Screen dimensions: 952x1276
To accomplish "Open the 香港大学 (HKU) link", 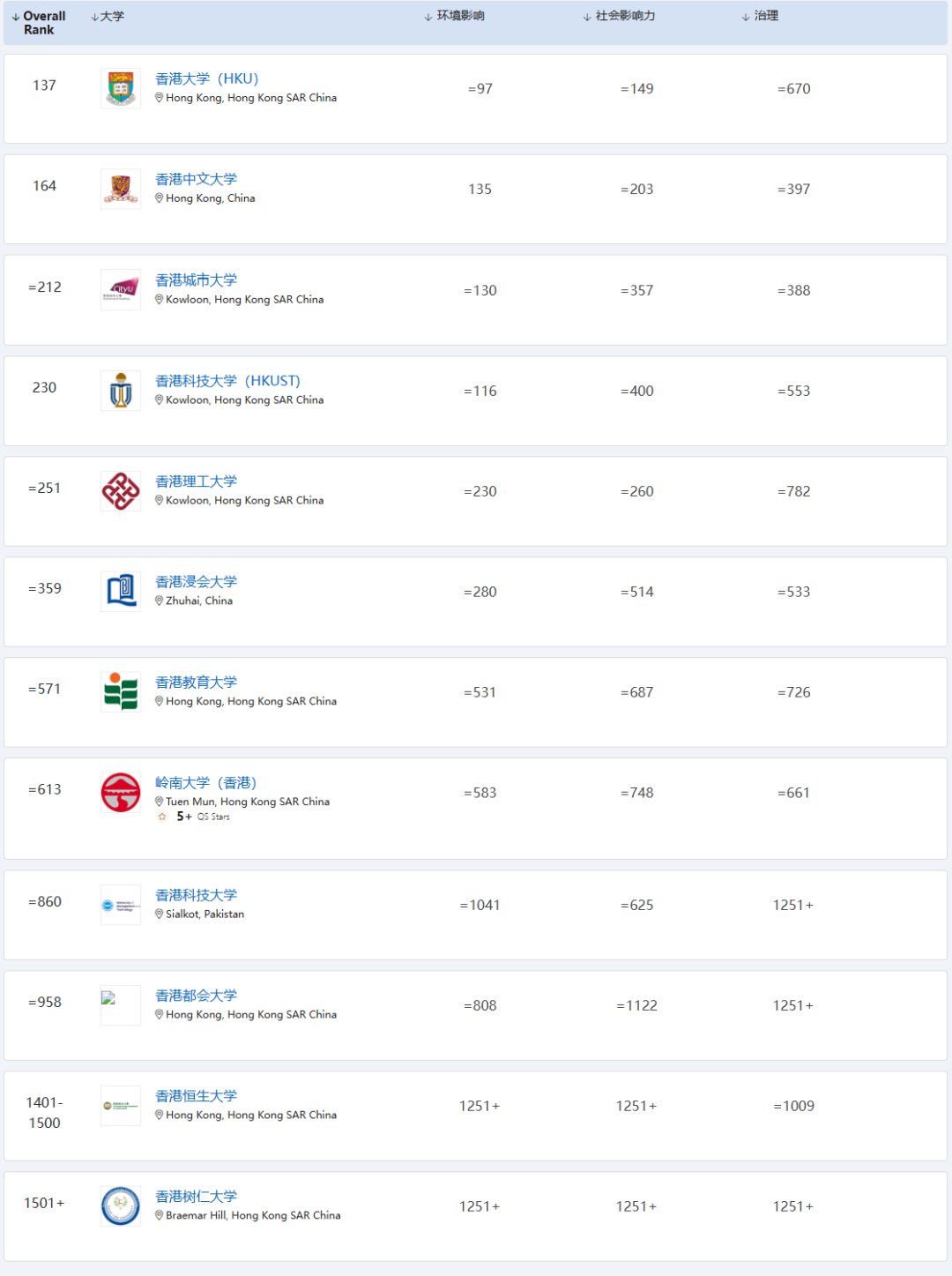I will pos(207,79).
